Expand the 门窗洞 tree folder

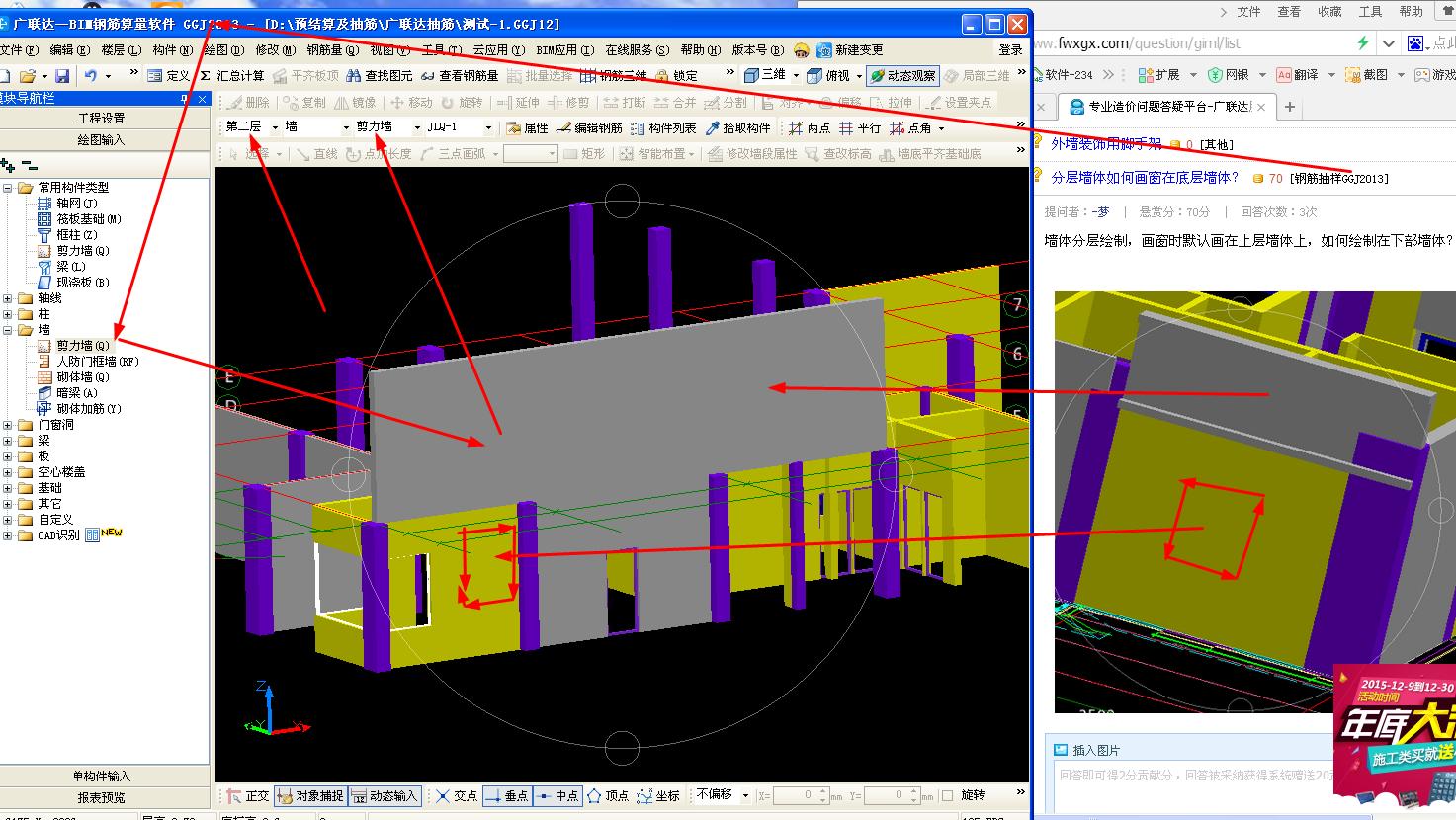pos(8,425)
